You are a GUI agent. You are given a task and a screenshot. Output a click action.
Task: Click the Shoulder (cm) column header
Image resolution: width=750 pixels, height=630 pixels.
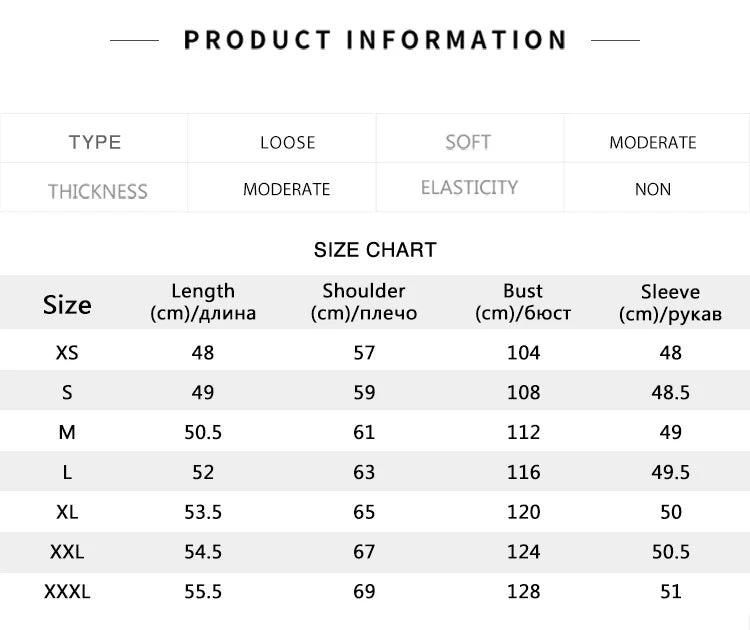coord(364,302)
